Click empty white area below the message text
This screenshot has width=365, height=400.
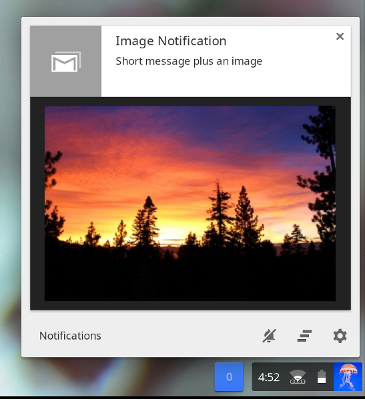click(226, 83)
